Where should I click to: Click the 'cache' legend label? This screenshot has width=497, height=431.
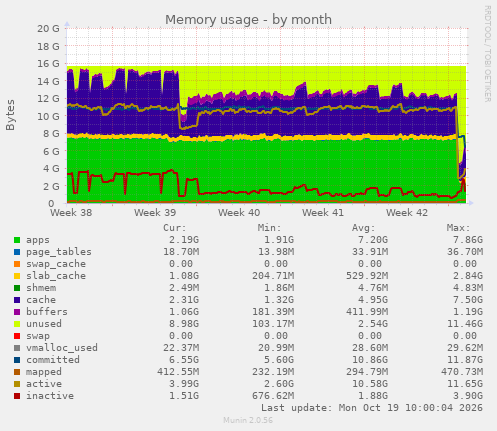(x=41, y=300)
